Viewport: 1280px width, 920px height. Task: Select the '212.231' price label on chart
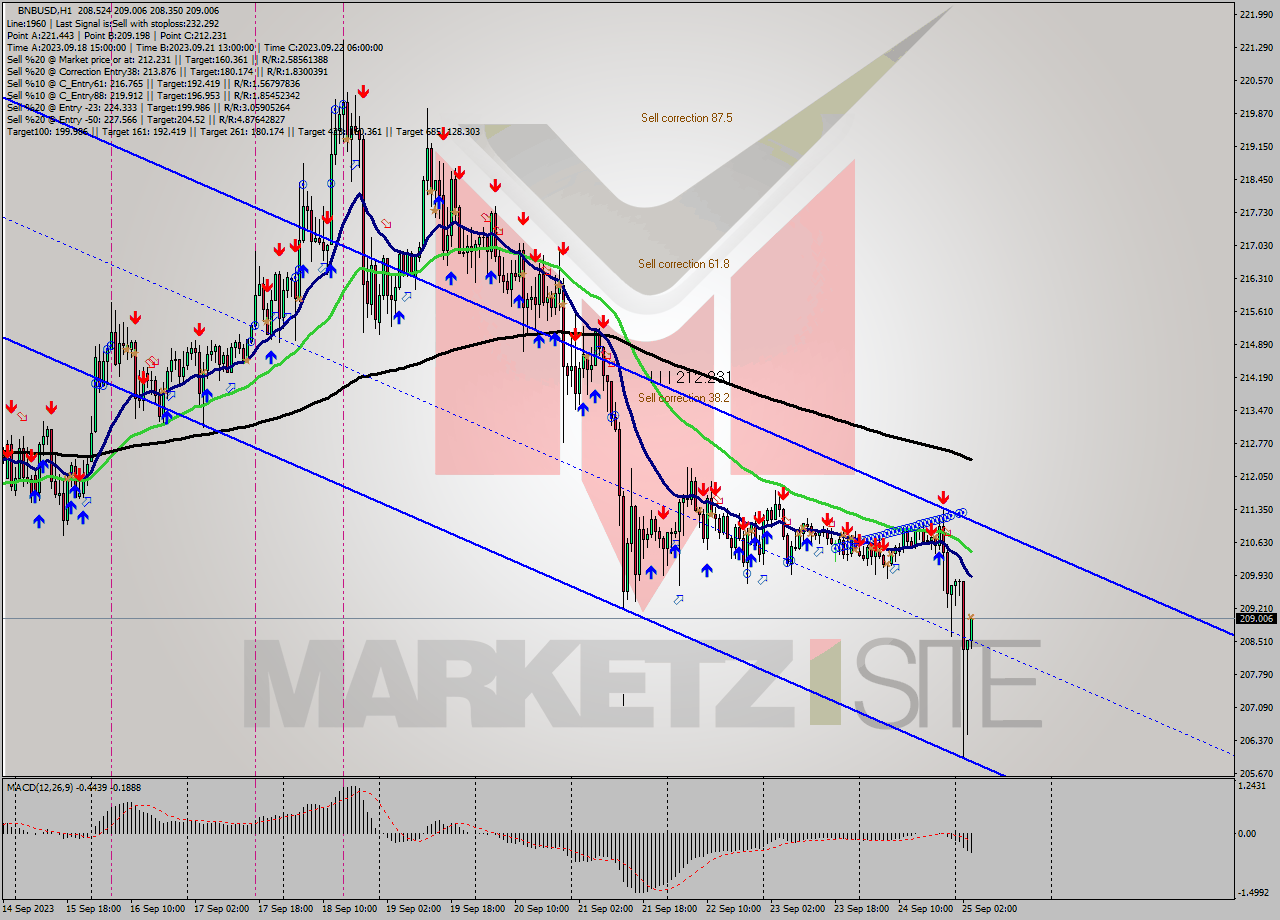(704, 378)
